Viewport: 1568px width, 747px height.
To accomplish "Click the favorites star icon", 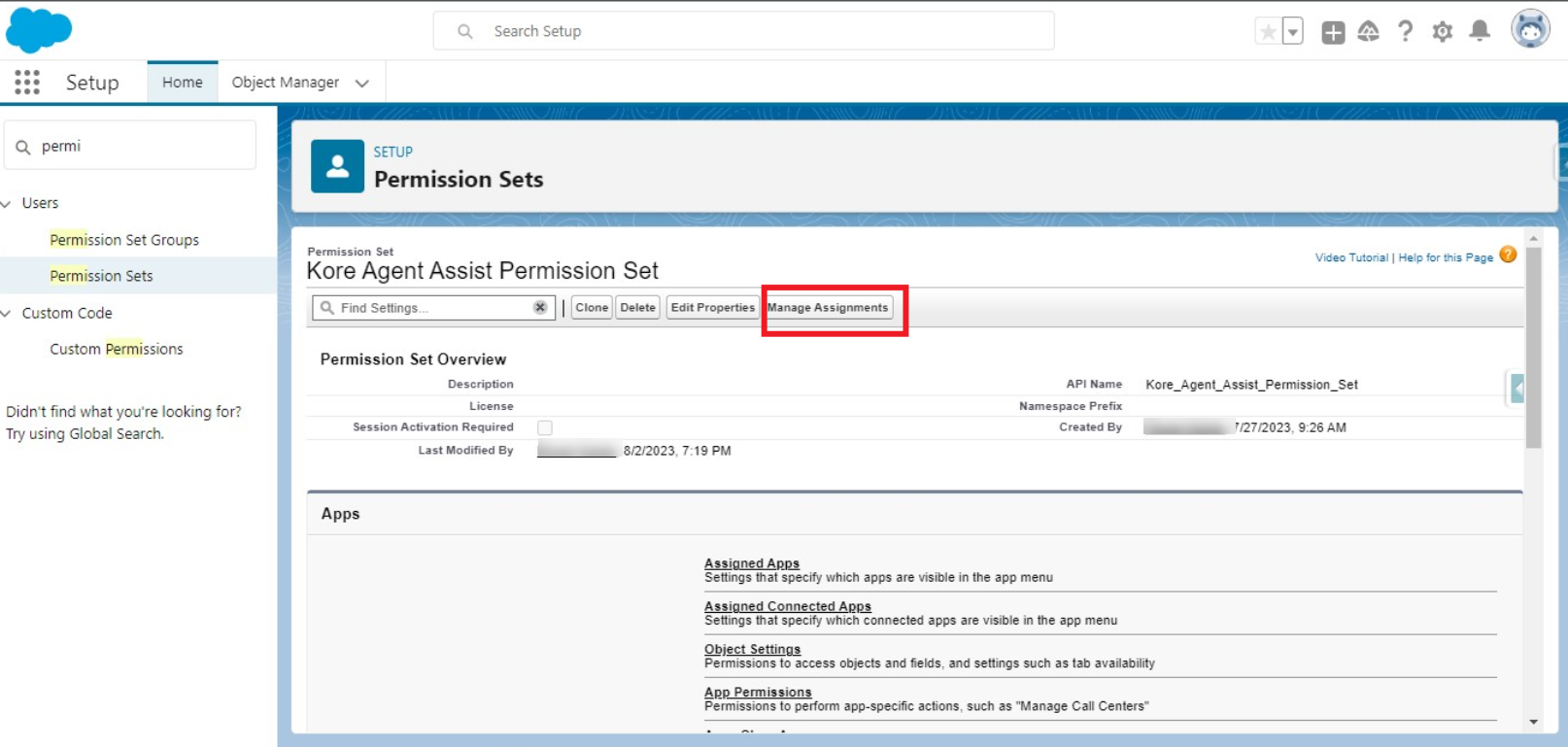I will click(x=1268, y=32).
